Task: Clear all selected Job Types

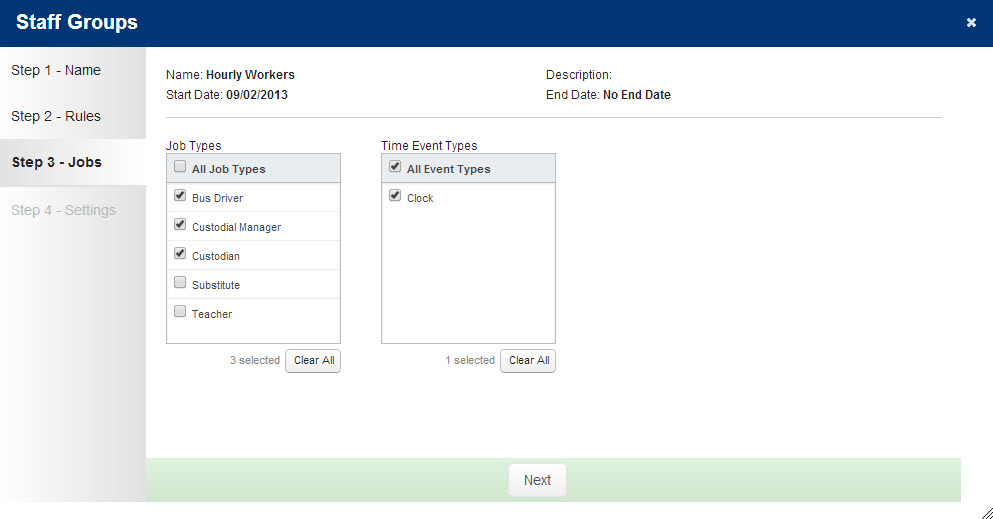Action: (313, 361)
